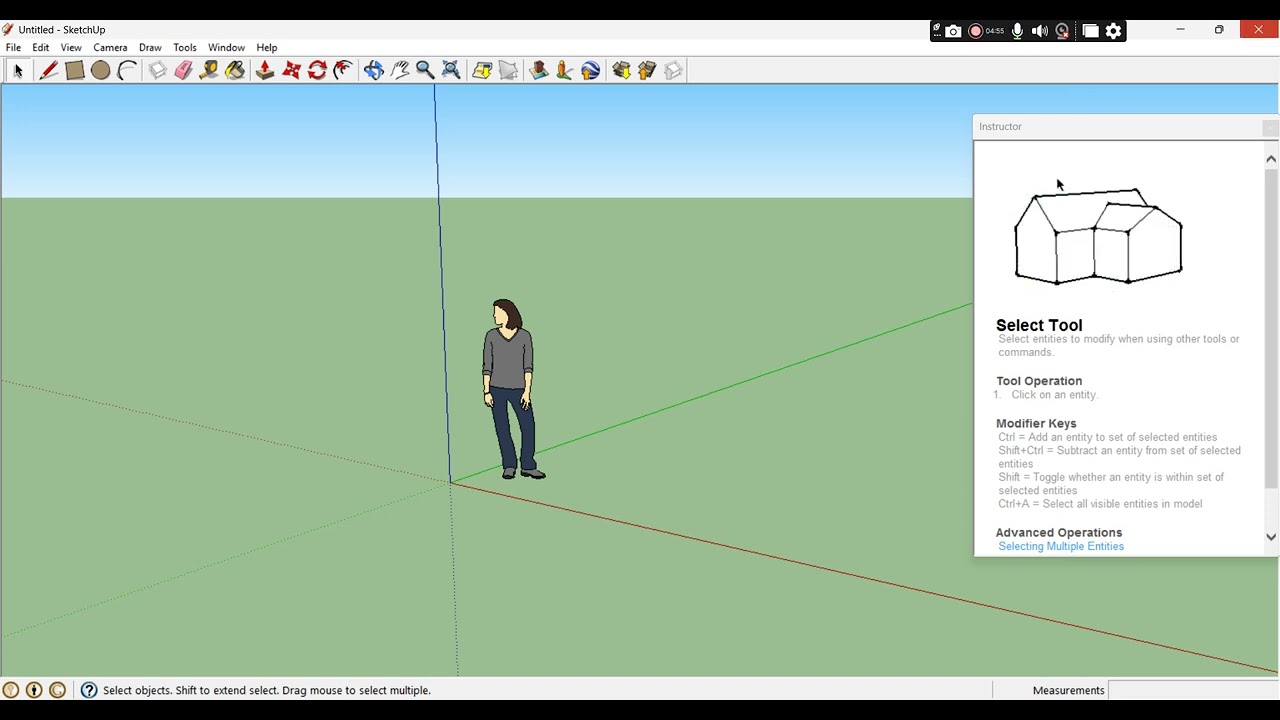Pick the Line pencil tool

tap(48, 70)
